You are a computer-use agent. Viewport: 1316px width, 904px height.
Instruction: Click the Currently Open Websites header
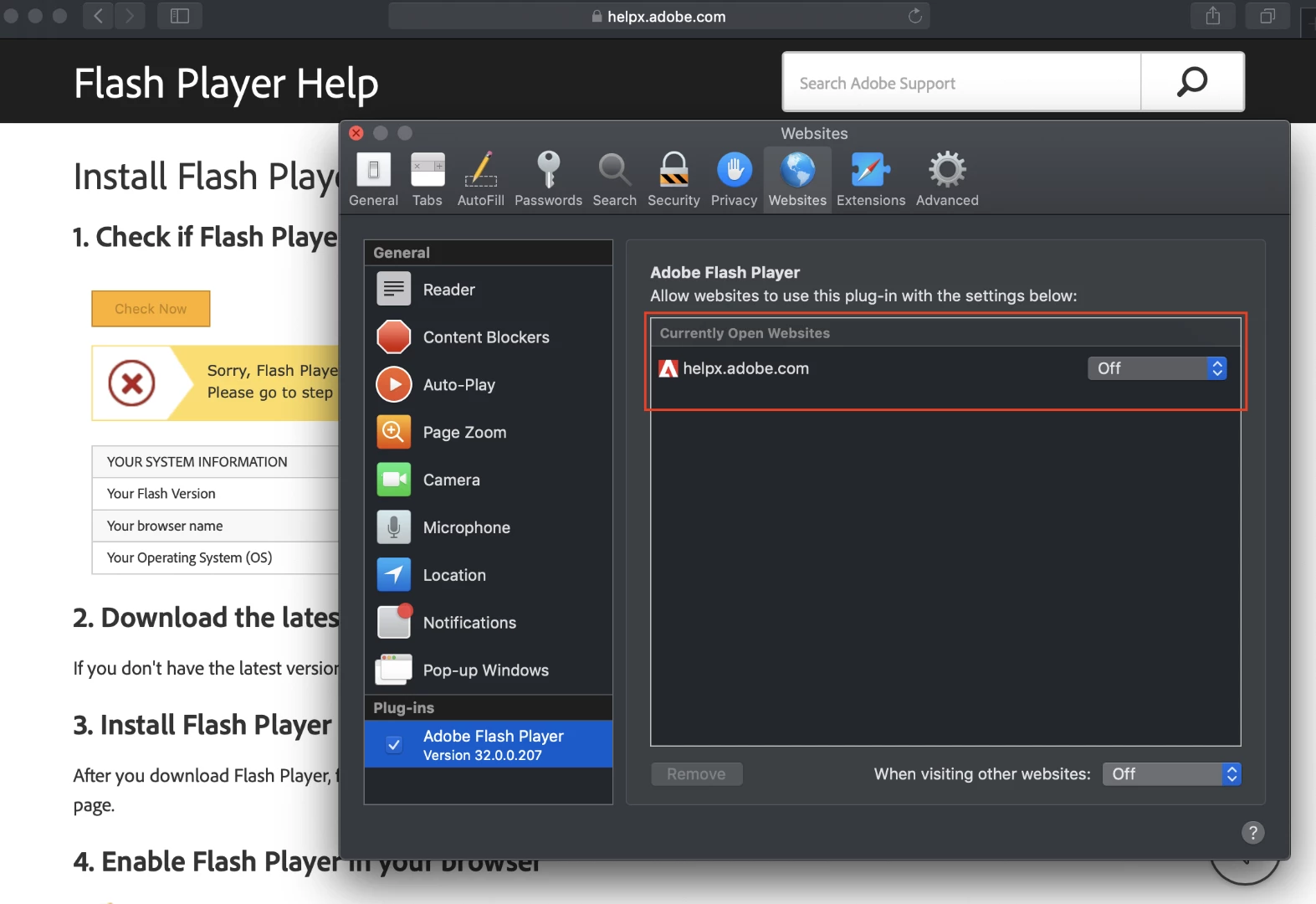tap(945, 333)
